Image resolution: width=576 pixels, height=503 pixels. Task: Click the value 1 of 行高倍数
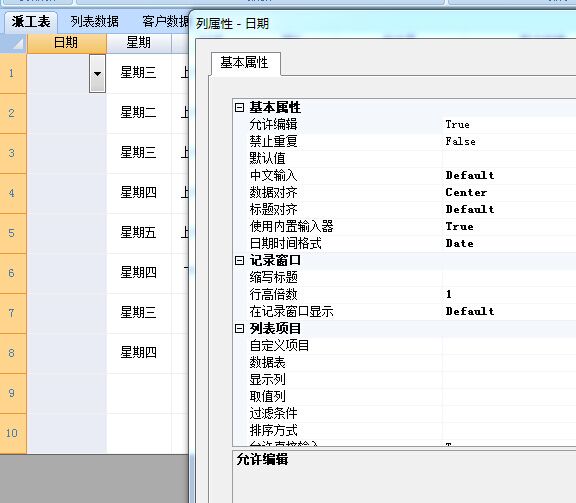pos(449,294)
